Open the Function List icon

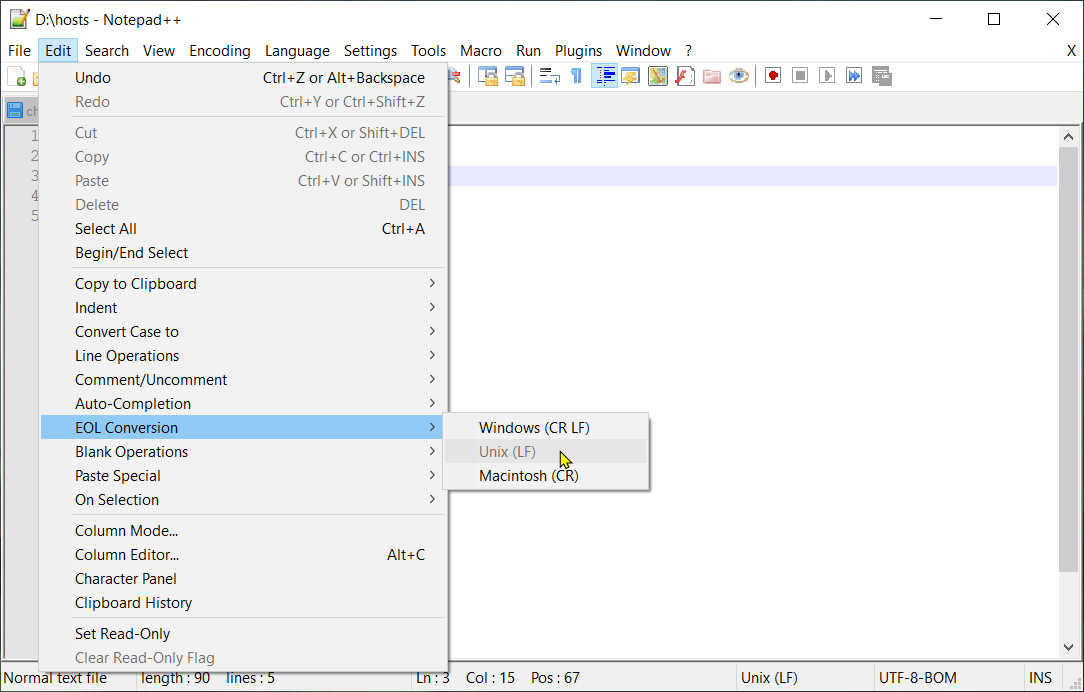point(684,76)
